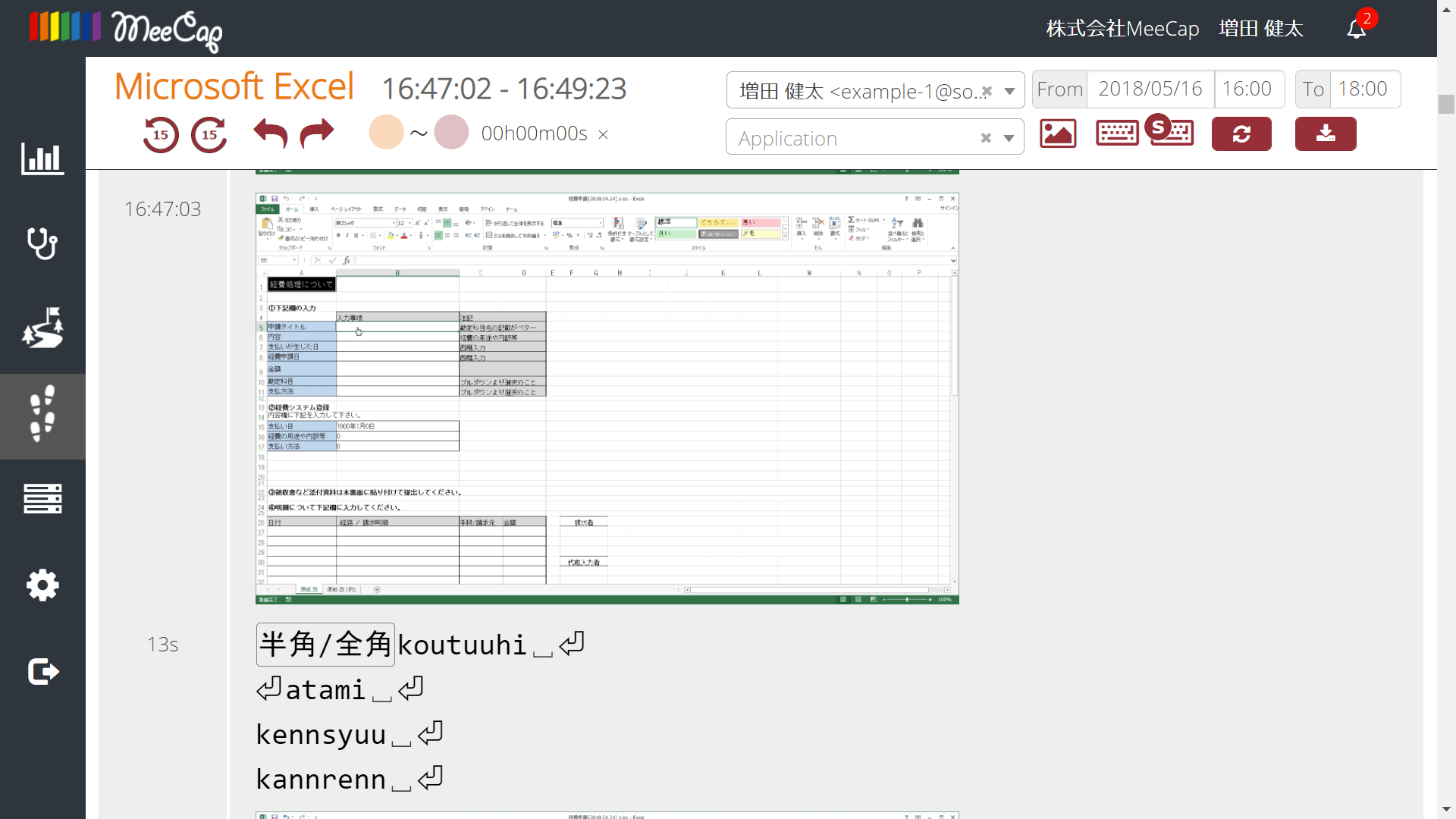Edit the From time 16:00

coord(1249,89)
